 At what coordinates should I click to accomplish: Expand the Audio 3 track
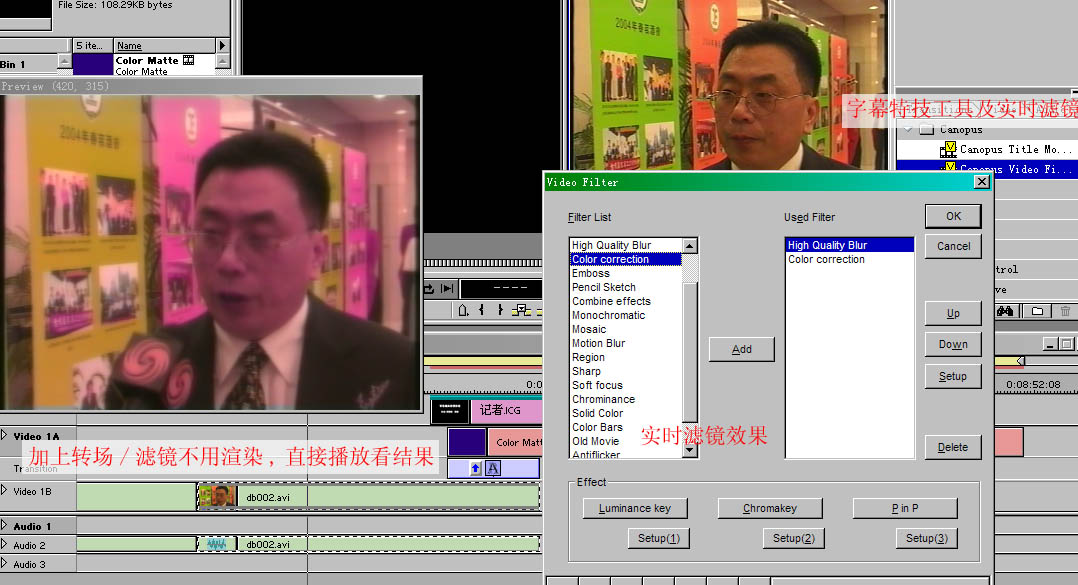(x=4, y=563)
